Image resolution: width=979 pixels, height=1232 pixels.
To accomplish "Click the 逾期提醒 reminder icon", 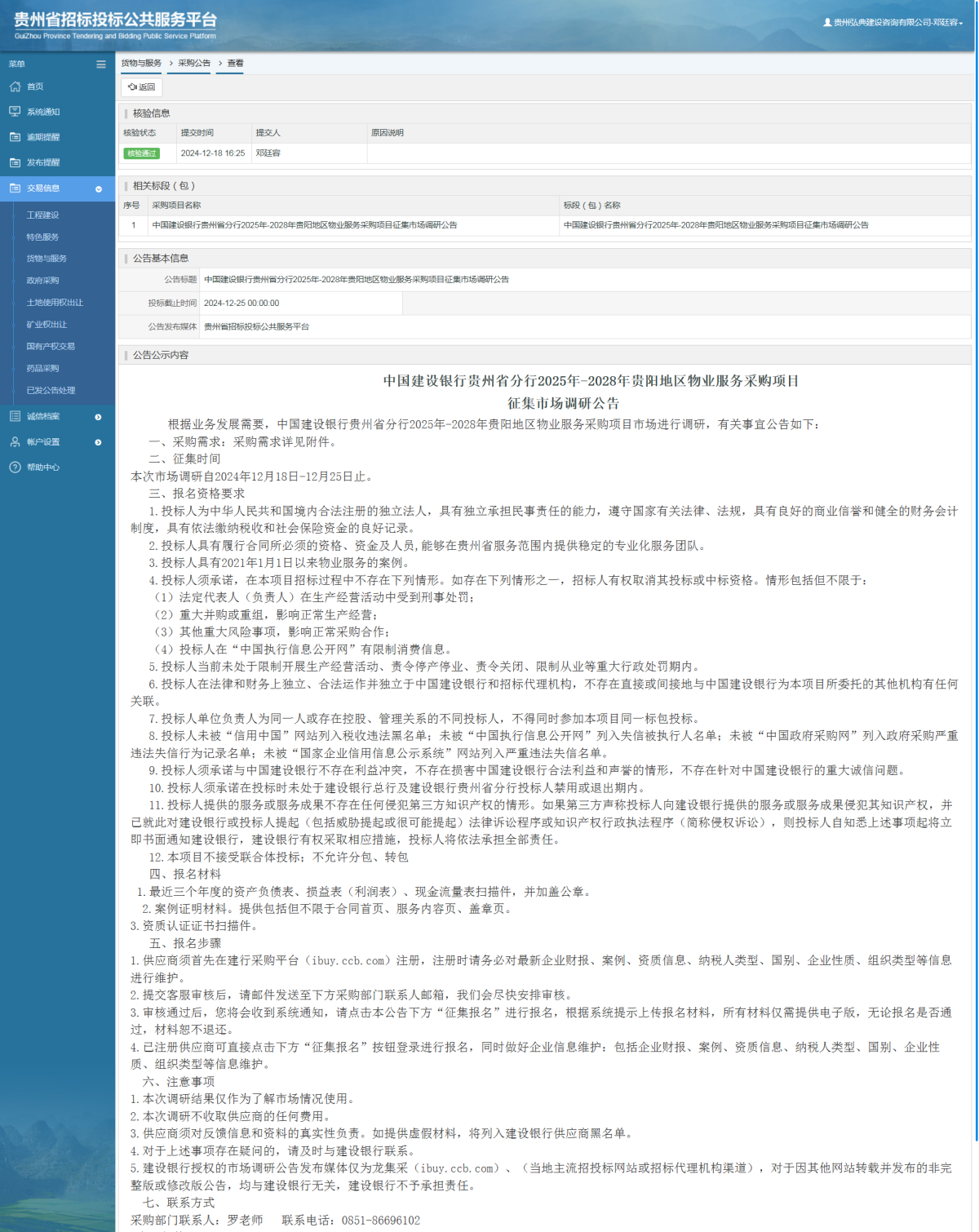I will coord(15,137).
